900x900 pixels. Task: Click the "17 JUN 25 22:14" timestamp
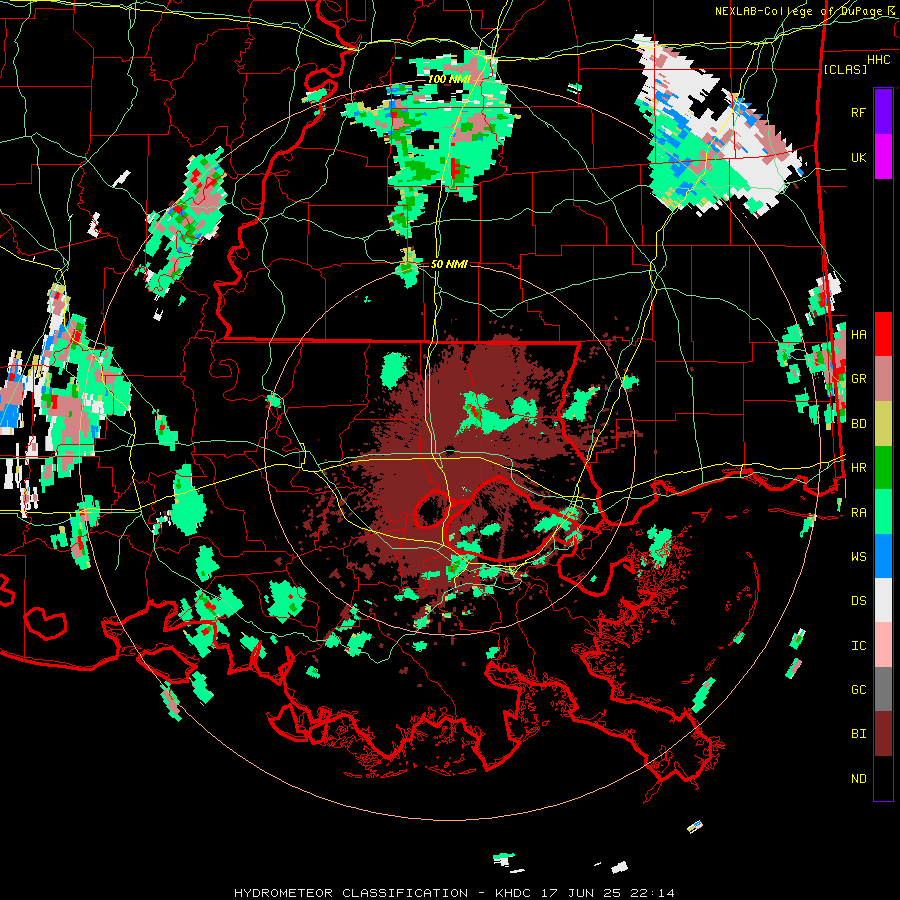(608, 893)
